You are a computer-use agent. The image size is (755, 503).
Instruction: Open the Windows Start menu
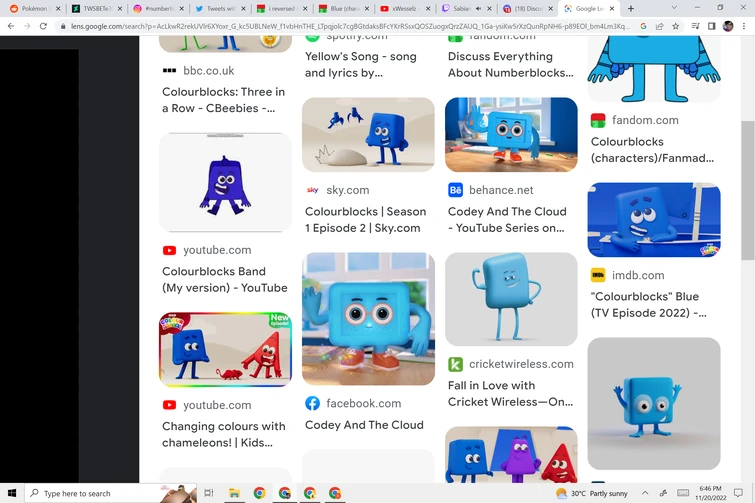[x=12, y=493]
